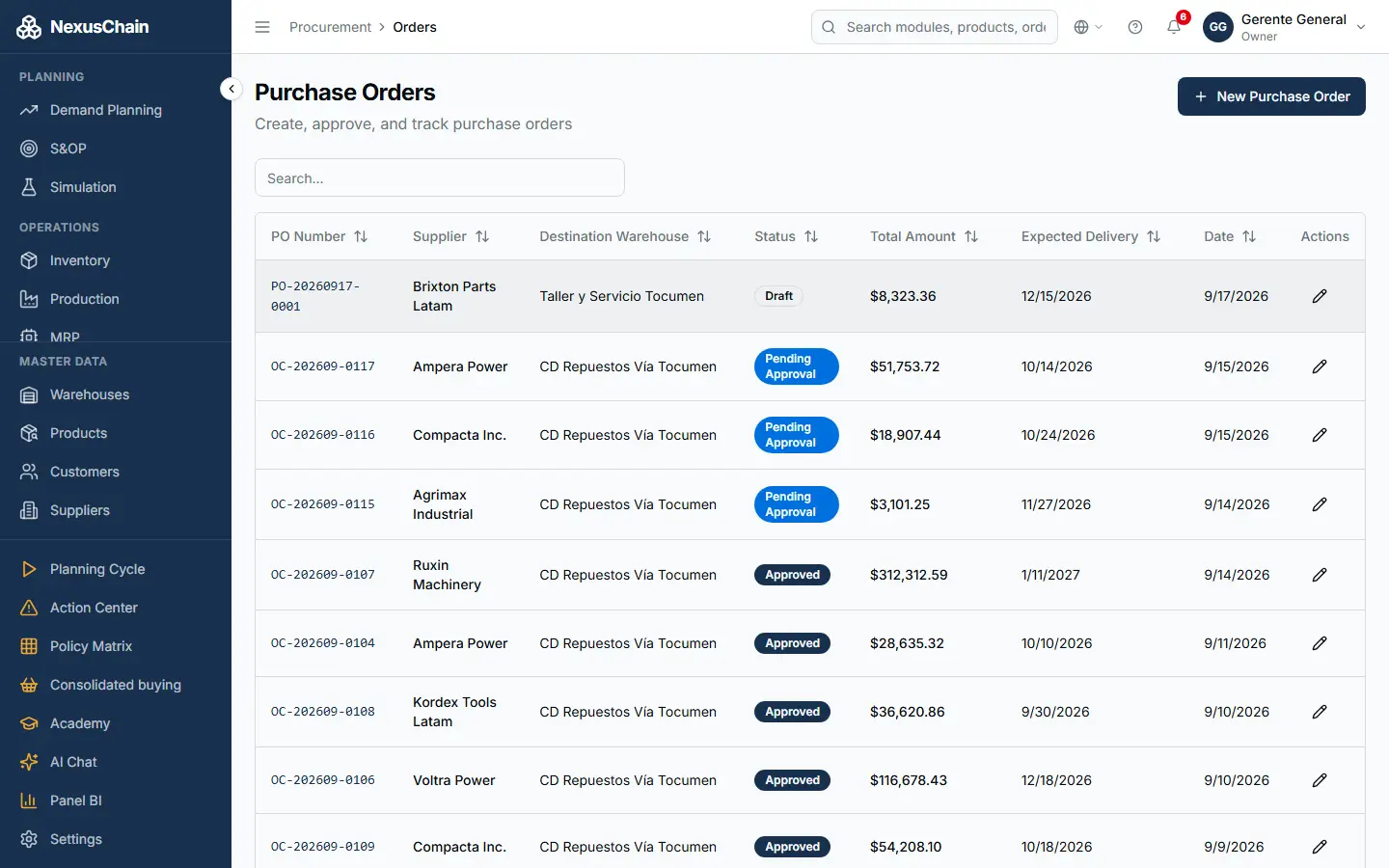The image size is (1389, 868).
Task: Edit order OC-202609-0104 with pencil icon
Action: 1320,643
